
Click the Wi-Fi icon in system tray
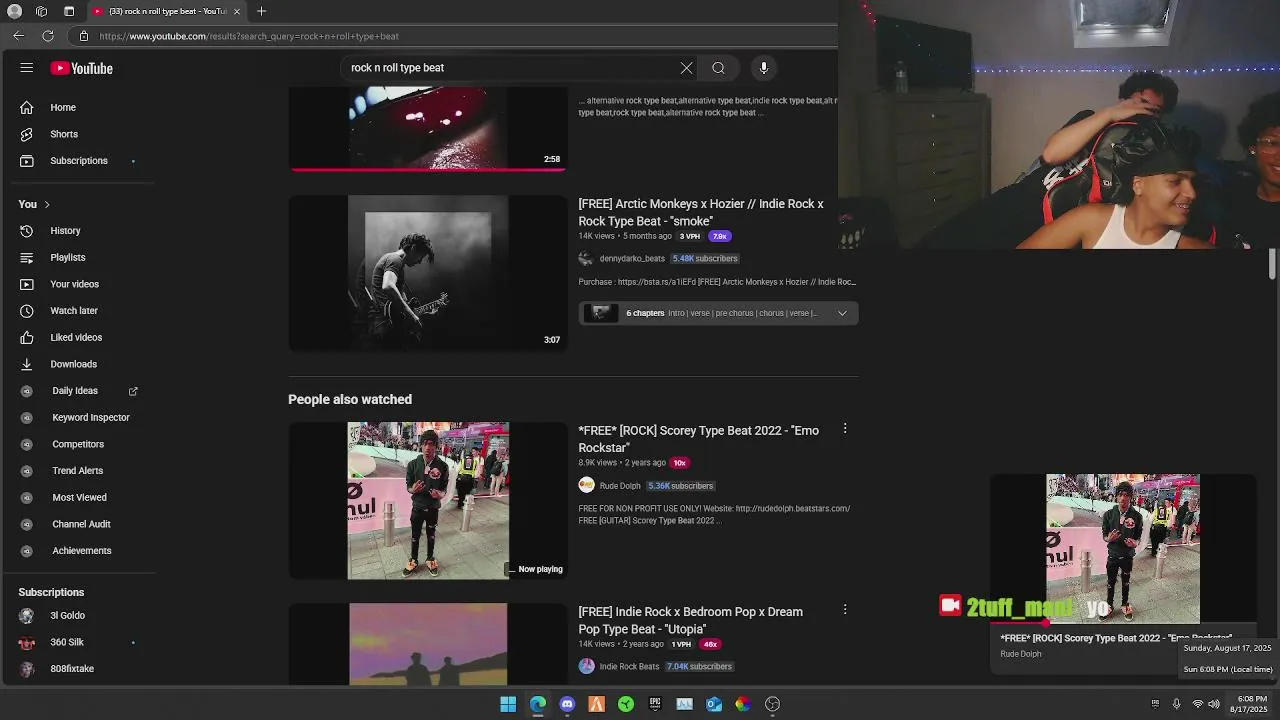[x=1197, y=704]
